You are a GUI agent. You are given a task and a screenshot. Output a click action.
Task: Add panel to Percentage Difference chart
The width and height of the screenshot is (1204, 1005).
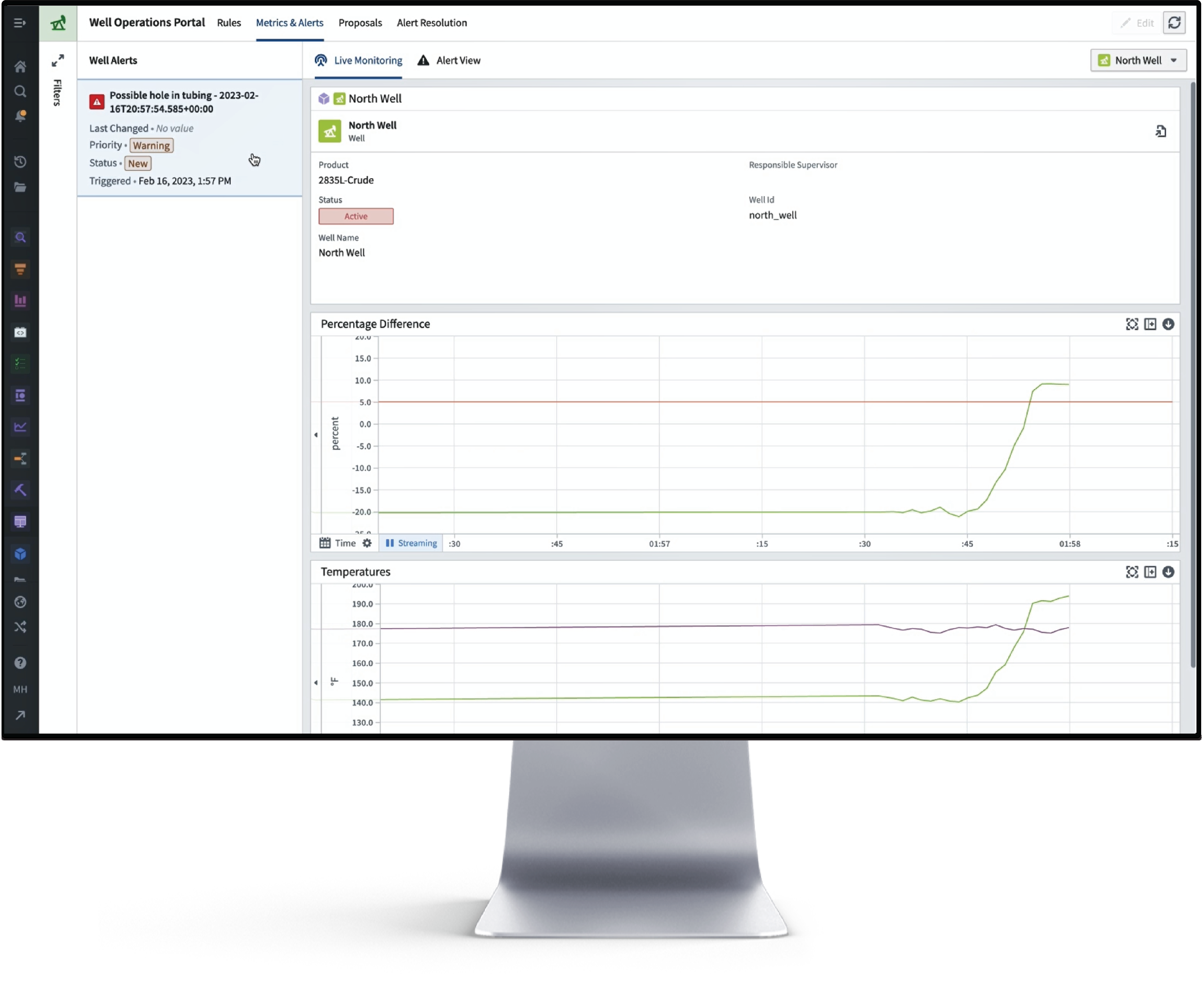[x=1150, y=324]
